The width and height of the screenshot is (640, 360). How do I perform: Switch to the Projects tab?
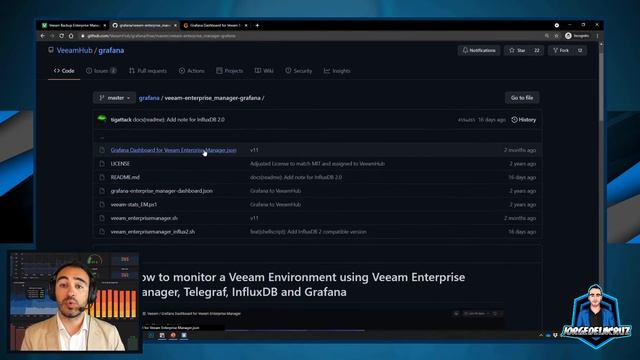229,71
